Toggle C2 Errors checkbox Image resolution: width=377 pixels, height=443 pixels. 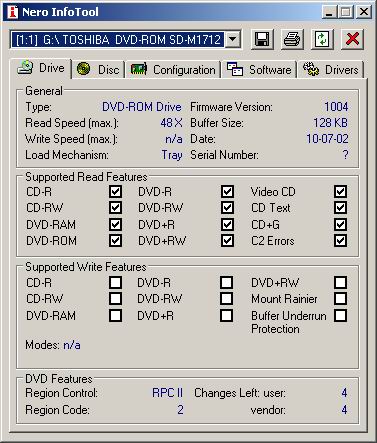pyautogui.click(x=340, y=240)
